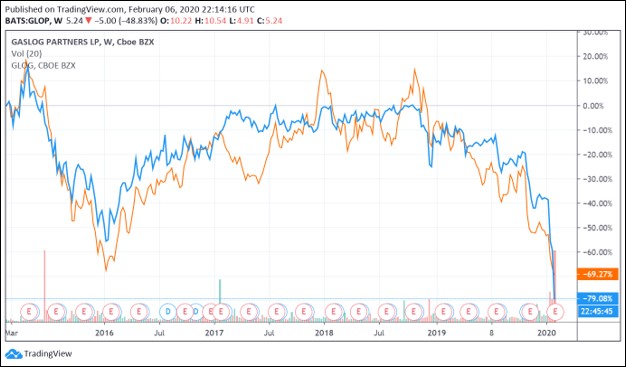The height and width of the screenshot is (367, 626).
Task: Click the 22:45:45 bar countdown label
Action: pos(597,311)
